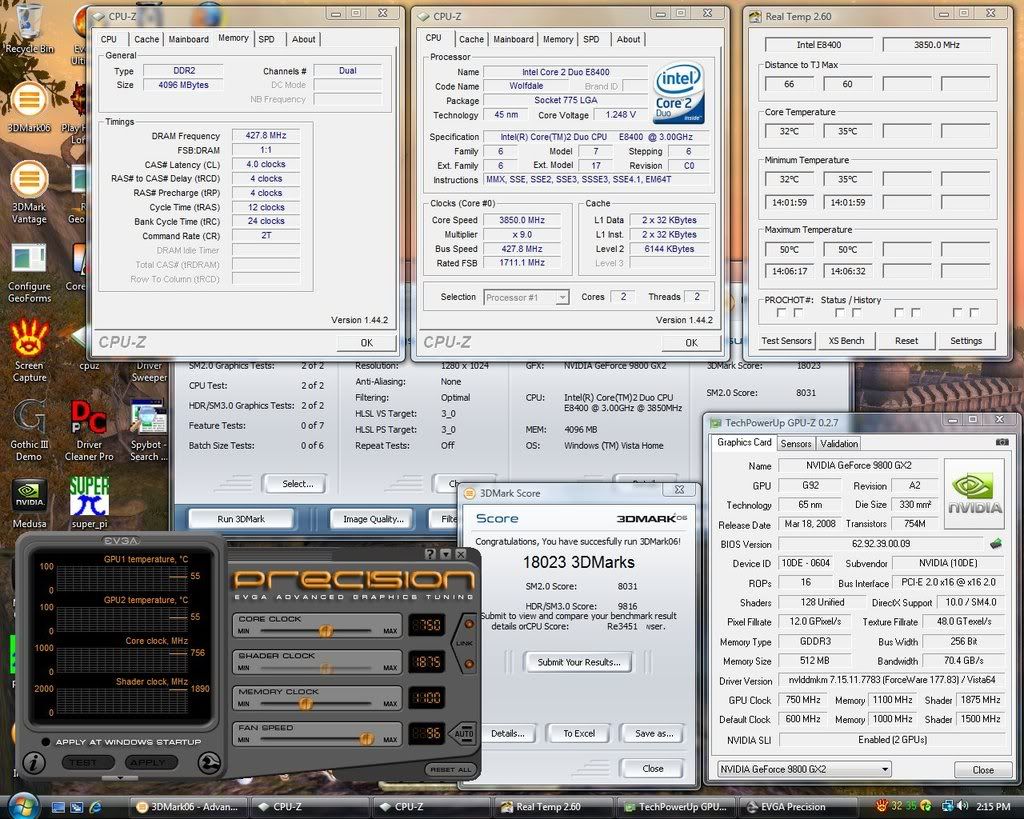Launch the Screen Capture desktop icon
1024x819 pixels.
tap(29, 350)
